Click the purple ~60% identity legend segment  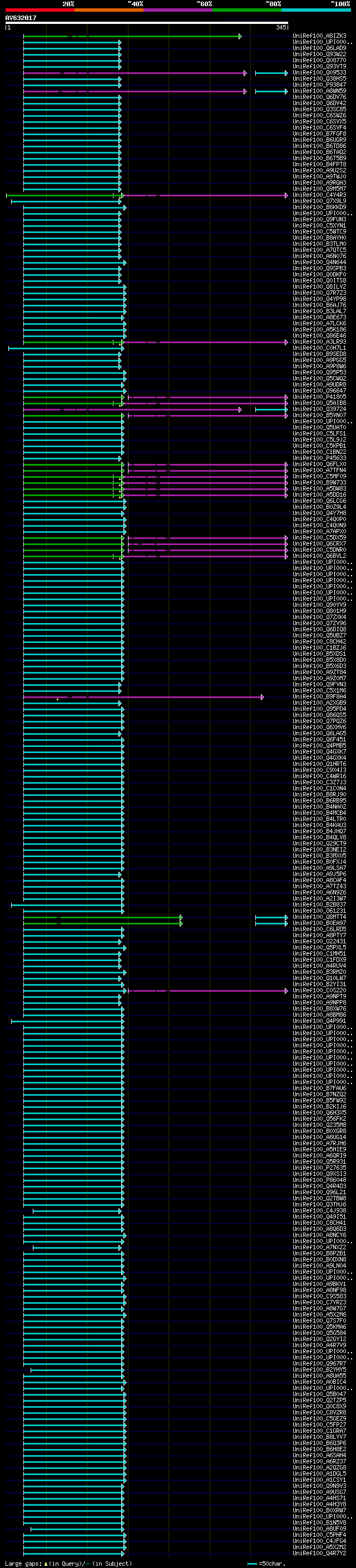pyautogui.click(x=179, y=10)
